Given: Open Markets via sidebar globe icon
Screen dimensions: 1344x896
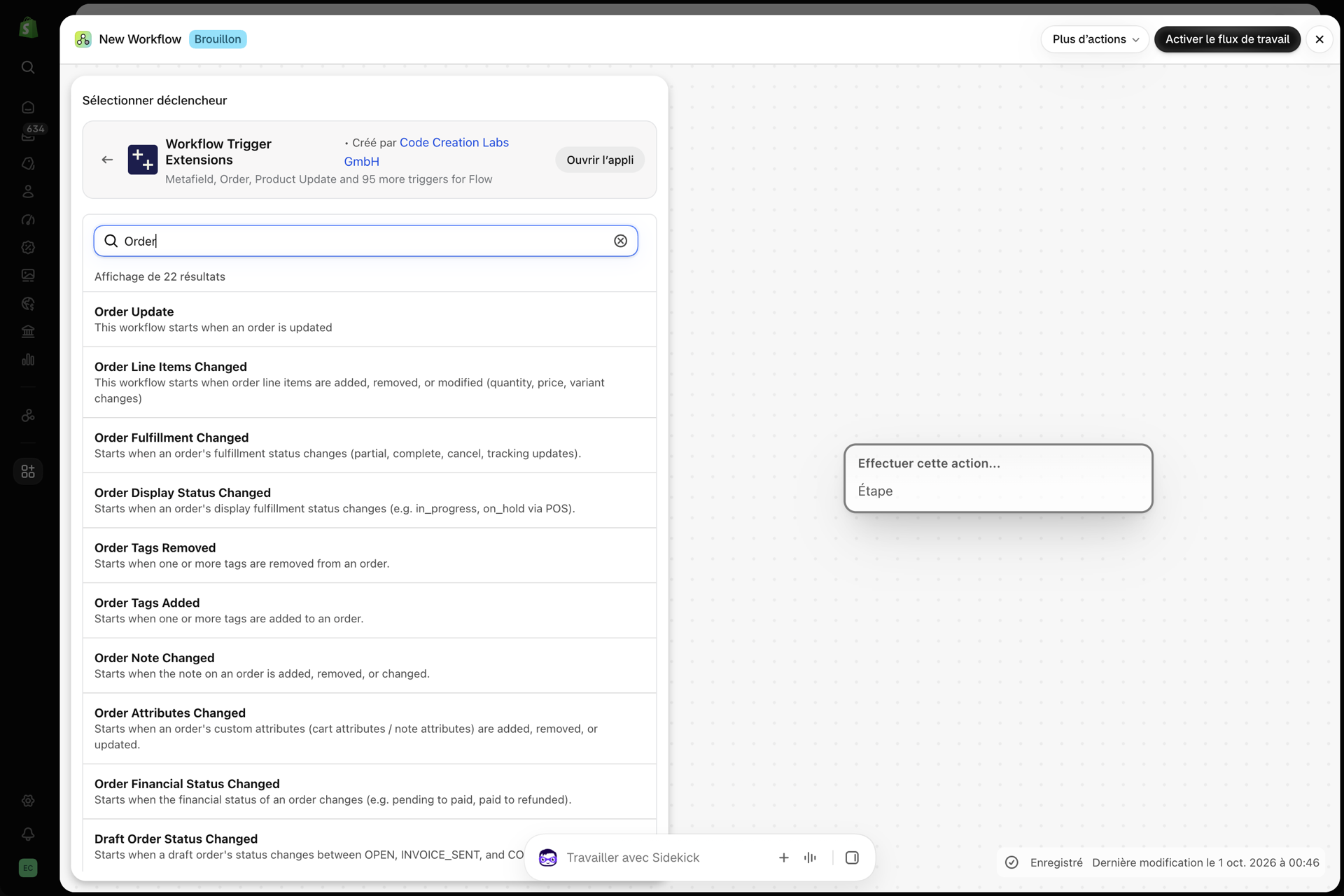Looking at the screenshot, I should click(28, 303).
